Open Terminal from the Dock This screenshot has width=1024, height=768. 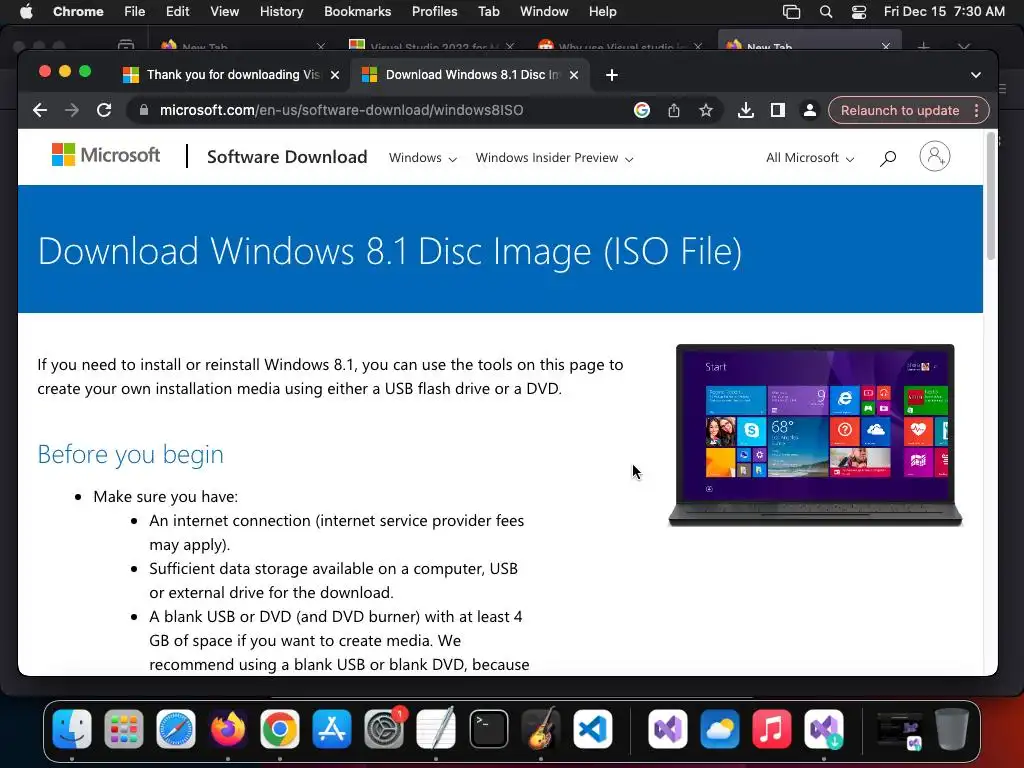[x=488, y=729]
